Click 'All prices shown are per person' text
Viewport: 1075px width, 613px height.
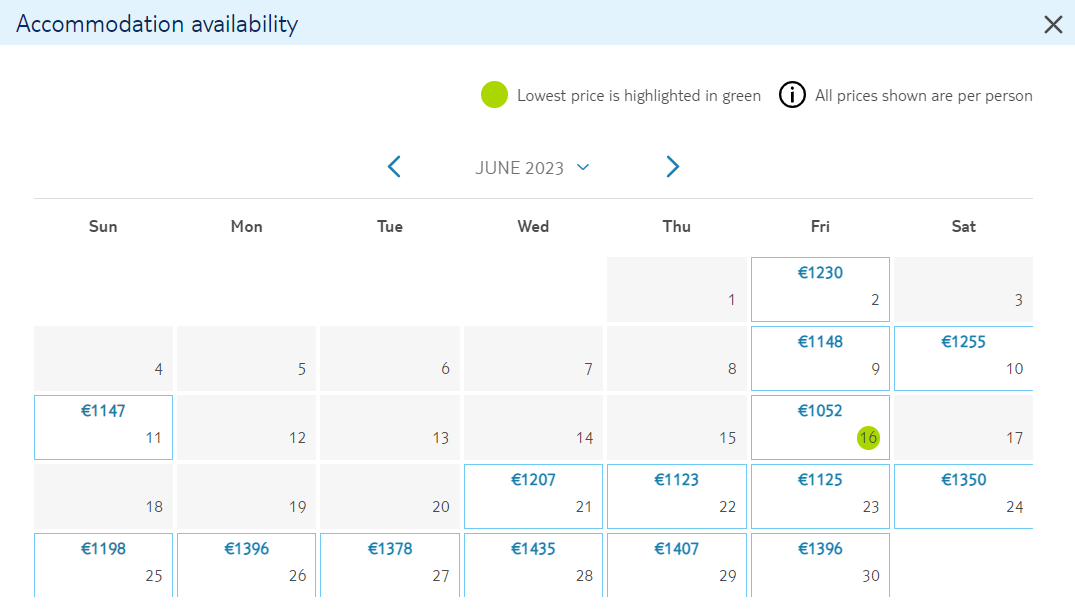923,95
